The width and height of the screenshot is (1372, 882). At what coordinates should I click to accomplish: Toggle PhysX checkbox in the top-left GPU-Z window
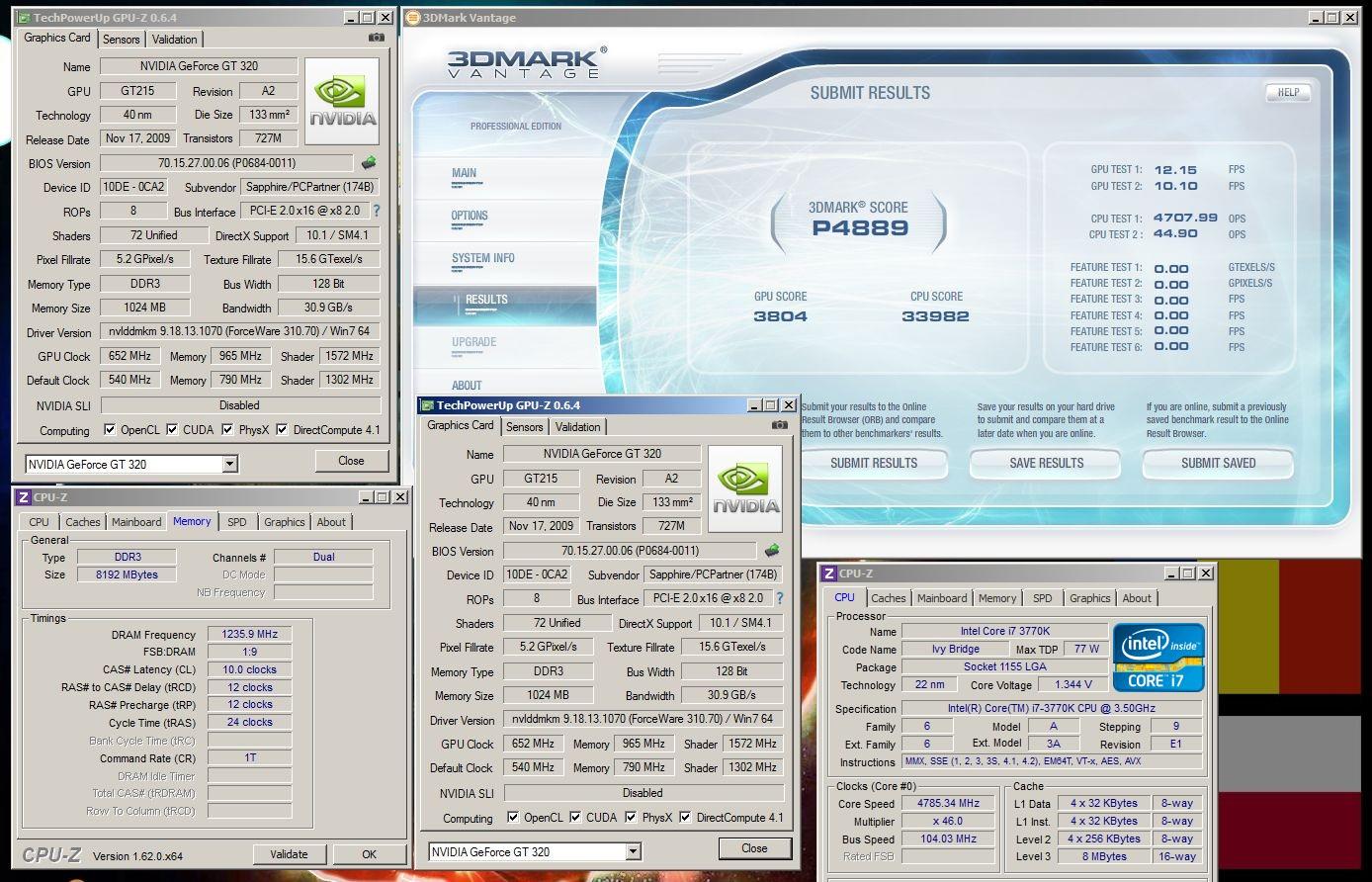[x=228, y=430]
